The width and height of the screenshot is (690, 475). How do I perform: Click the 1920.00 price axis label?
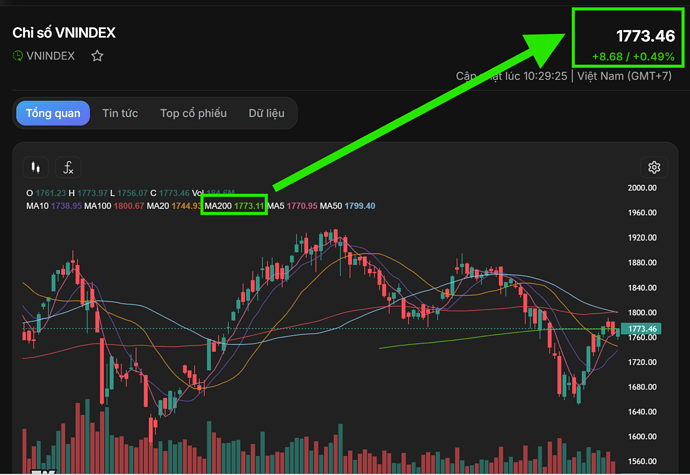pos(642,238)
